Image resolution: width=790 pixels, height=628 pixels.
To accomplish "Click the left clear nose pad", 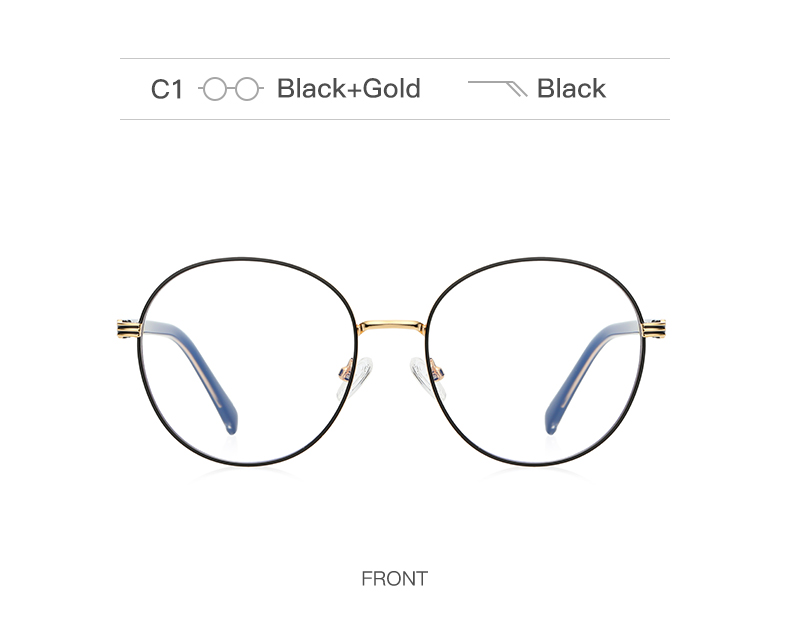I will coord(360,377).
